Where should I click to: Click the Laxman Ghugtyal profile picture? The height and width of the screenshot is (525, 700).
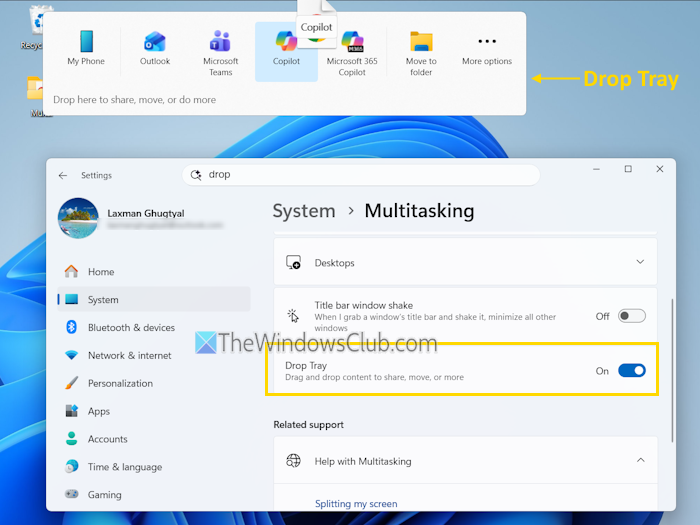[x=78, y=218]
